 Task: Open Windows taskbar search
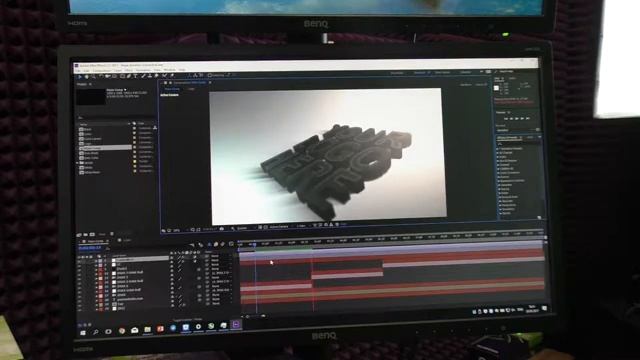click(x=96, y=332)
